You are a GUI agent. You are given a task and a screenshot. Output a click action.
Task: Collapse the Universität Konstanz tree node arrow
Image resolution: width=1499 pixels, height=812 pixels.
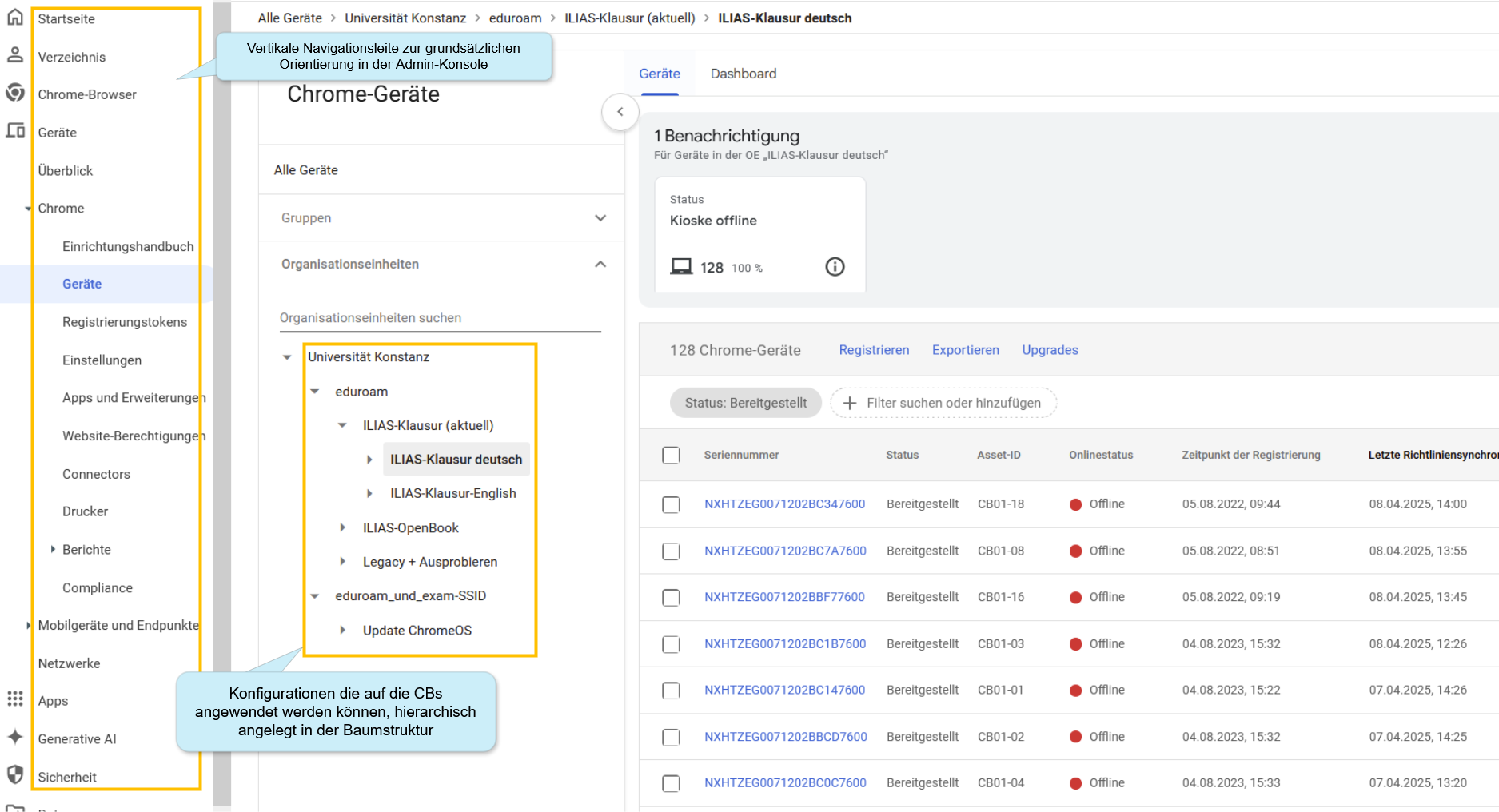pos(287,357)
